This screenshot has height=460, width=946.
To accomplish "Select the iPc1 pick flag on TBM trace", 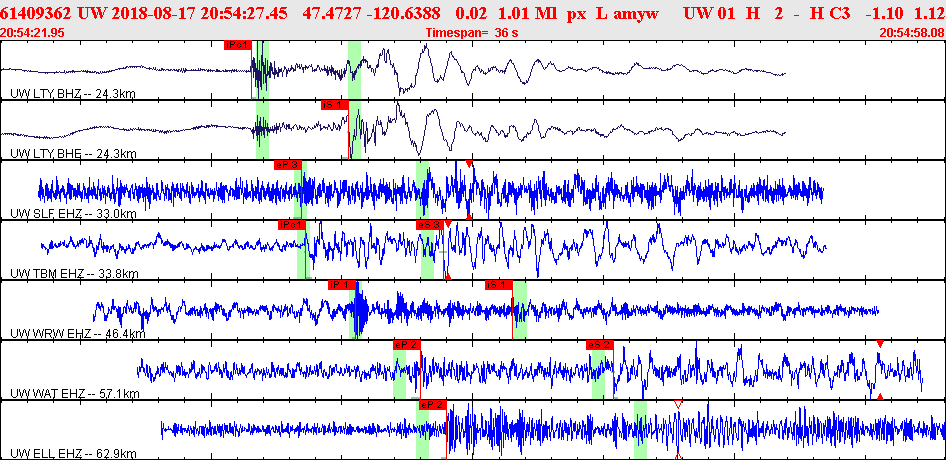I will (x=292, y=225).
